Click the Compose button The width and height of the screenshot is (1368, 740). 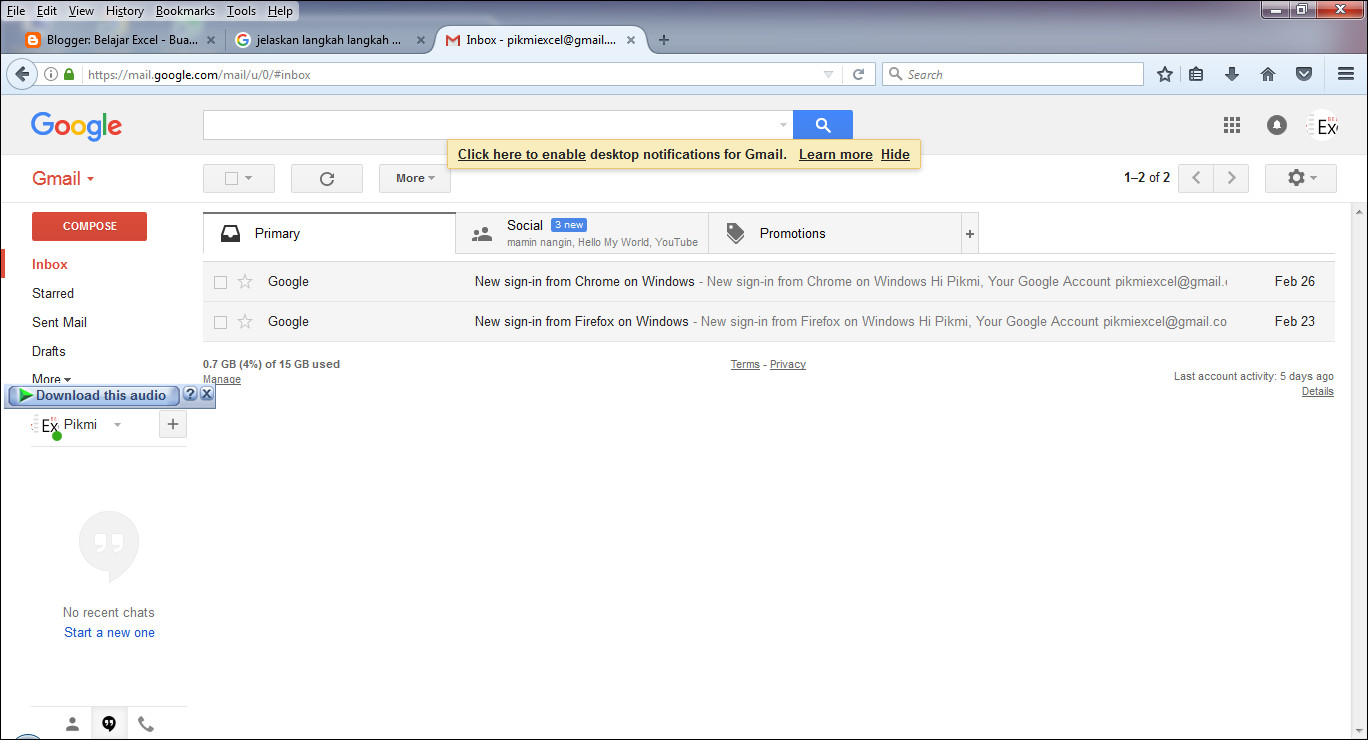click(89, 226)
